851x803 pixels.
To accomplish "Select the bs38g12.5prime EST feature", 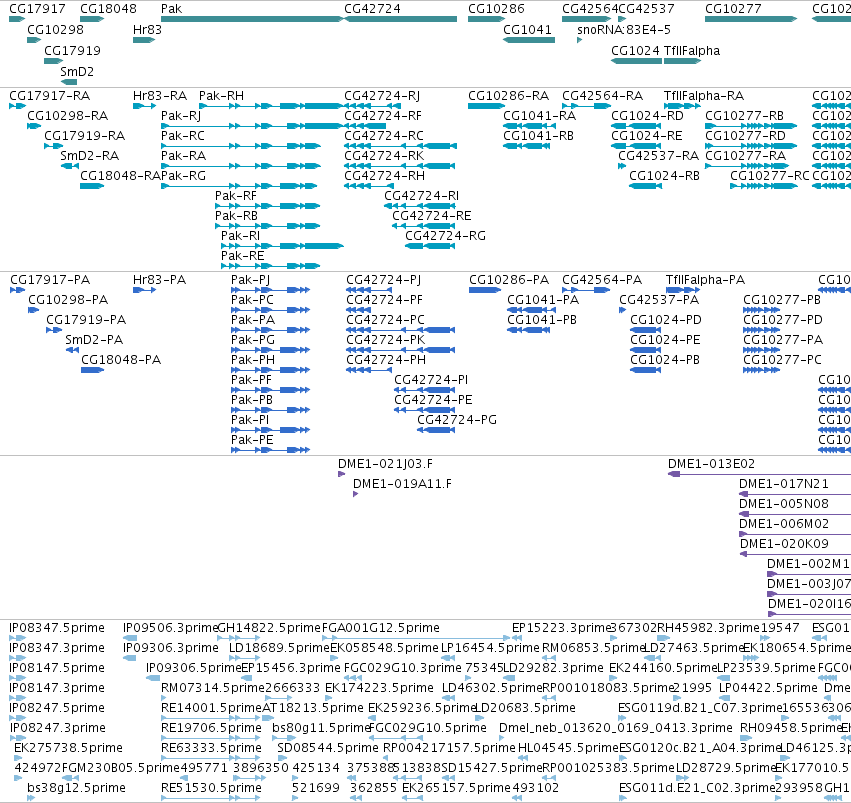I will [x=31, y=798].
